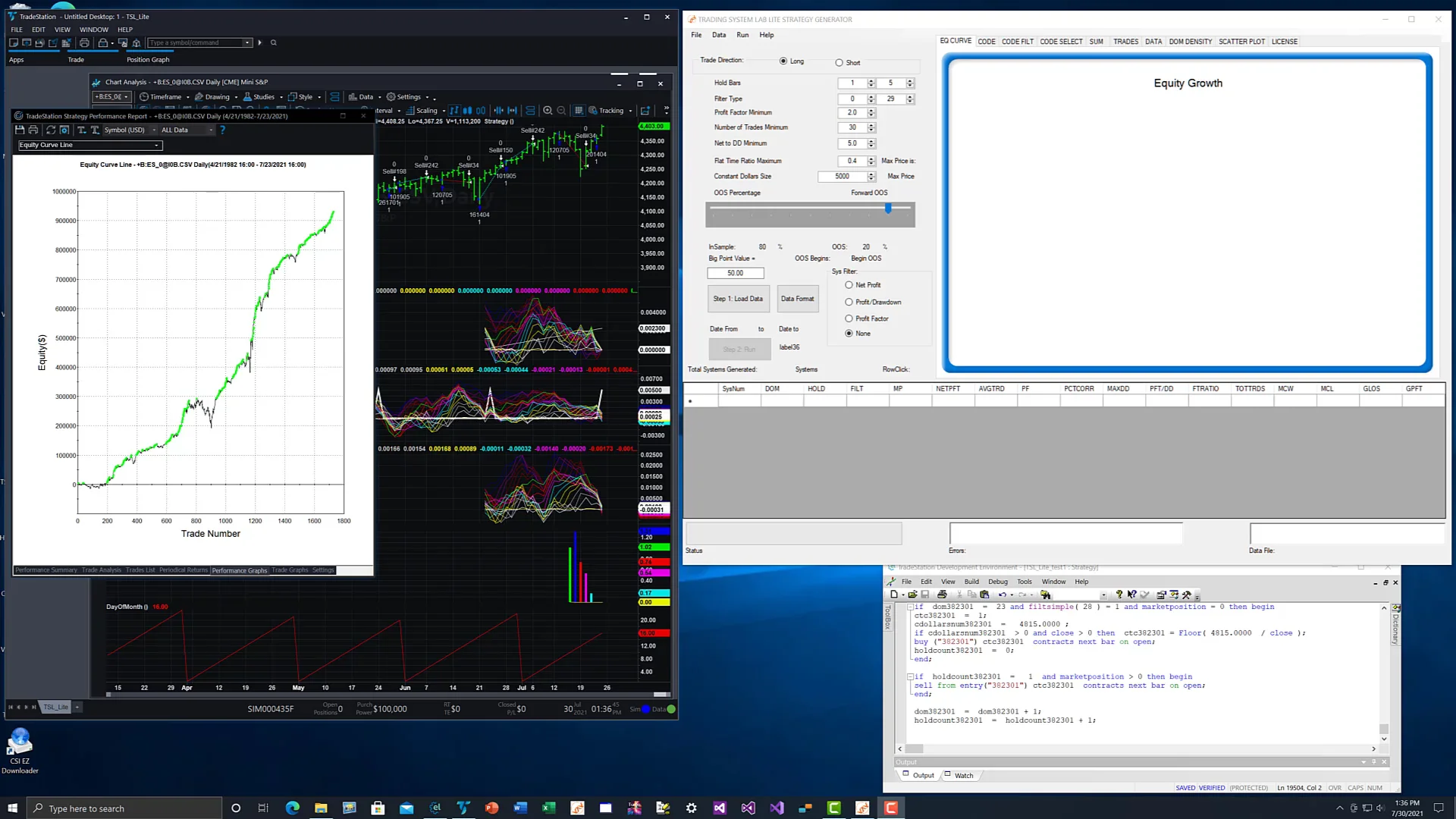Switch to the SCATTER PLOT tab
1456x819 pixels.
tap(1241, 42)
